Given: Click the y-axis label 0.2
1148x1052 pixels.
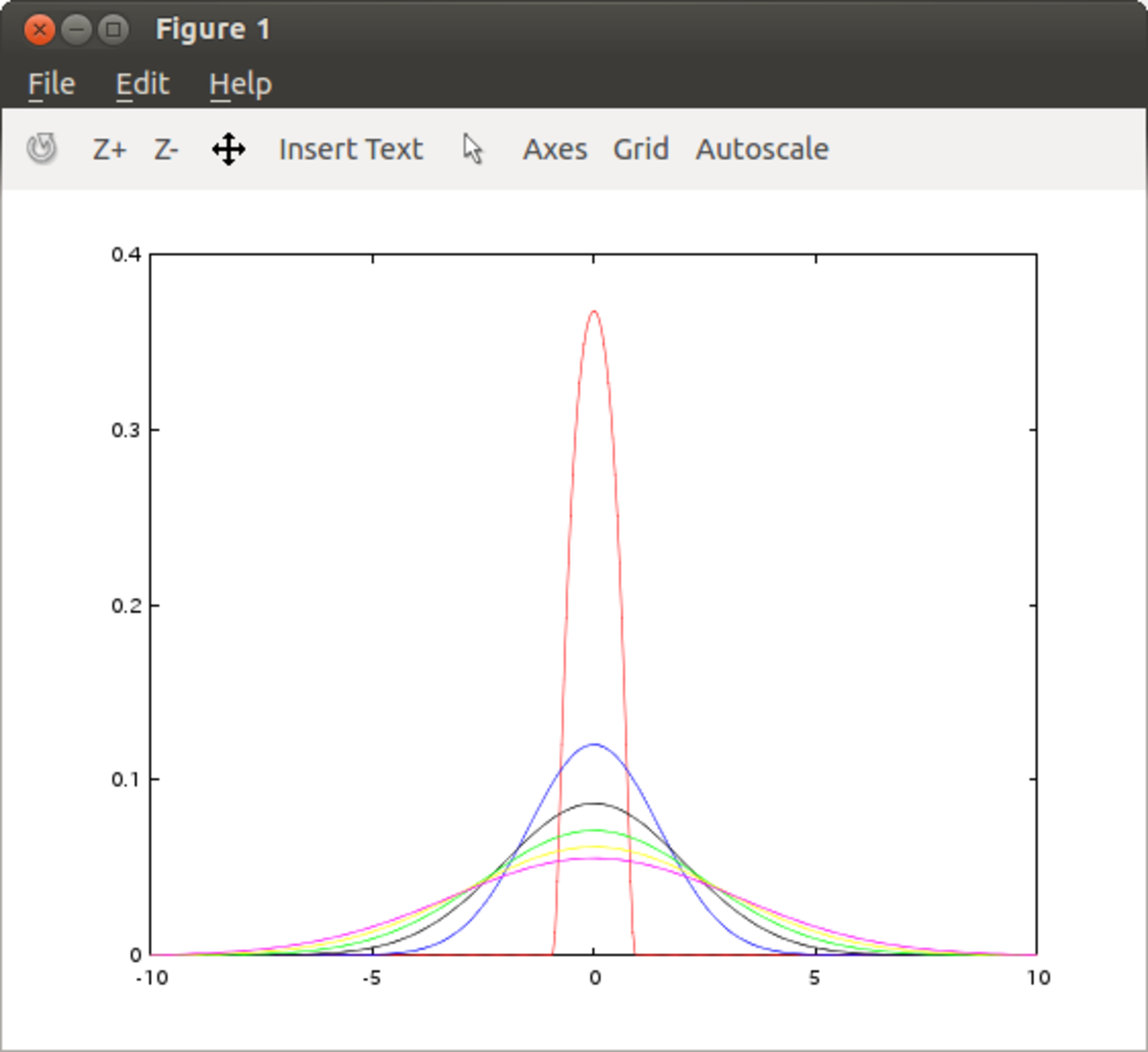Looking at the screenshot, I should point(126,605).
